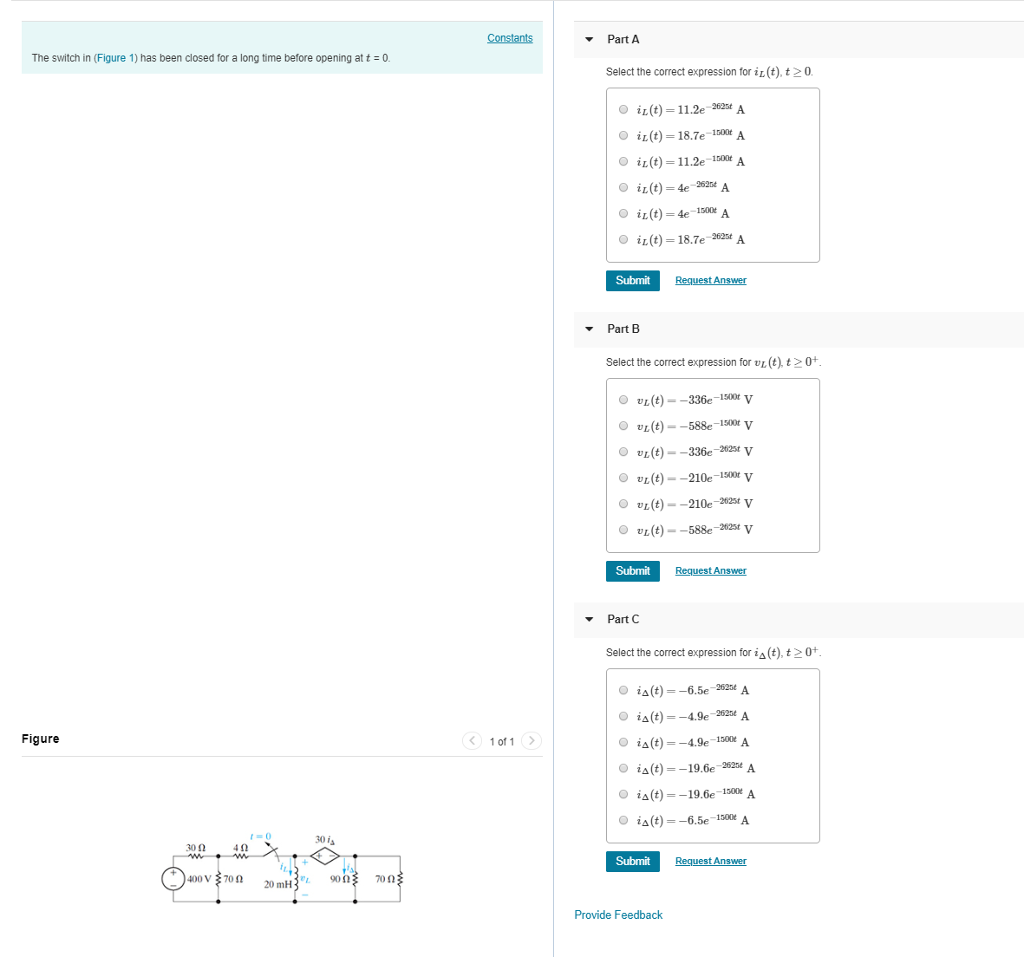This screenshot has width=1024, height=957.
Task: Select vL(t)=-588e^-2625t V option
Action: 623,530
